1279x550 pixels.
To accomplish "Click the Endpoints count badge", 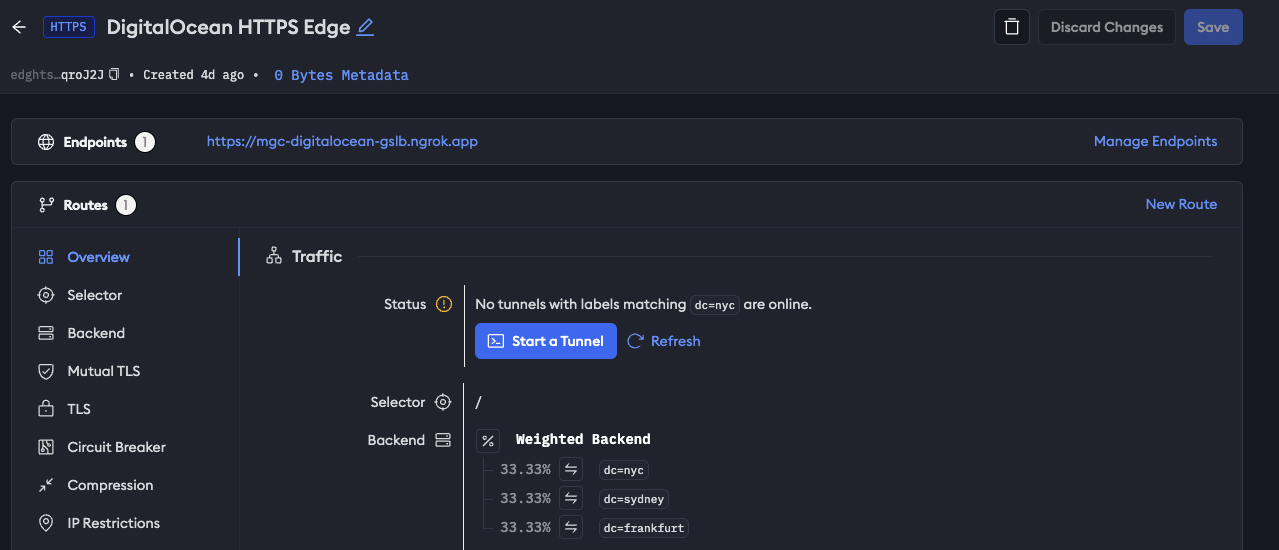I will pos(145,142).
